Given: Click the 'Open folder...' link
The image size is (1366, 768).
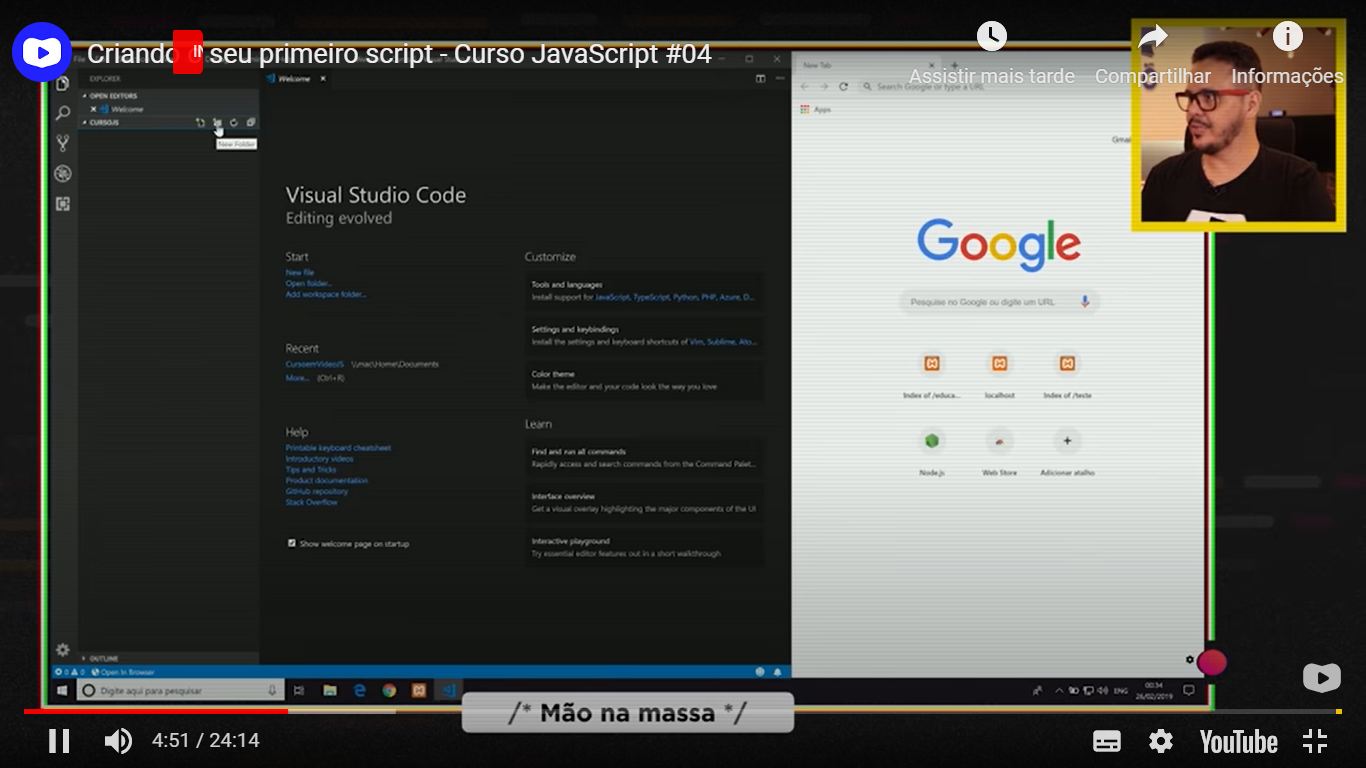Looking at the screenshot, I should point(308,283).
